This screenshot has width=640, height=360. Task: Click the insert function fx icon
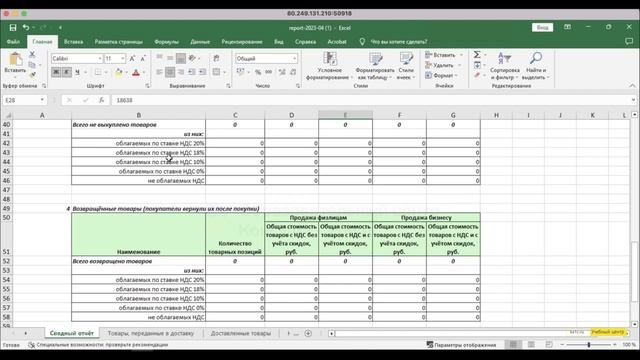click(x=102, y=100)
